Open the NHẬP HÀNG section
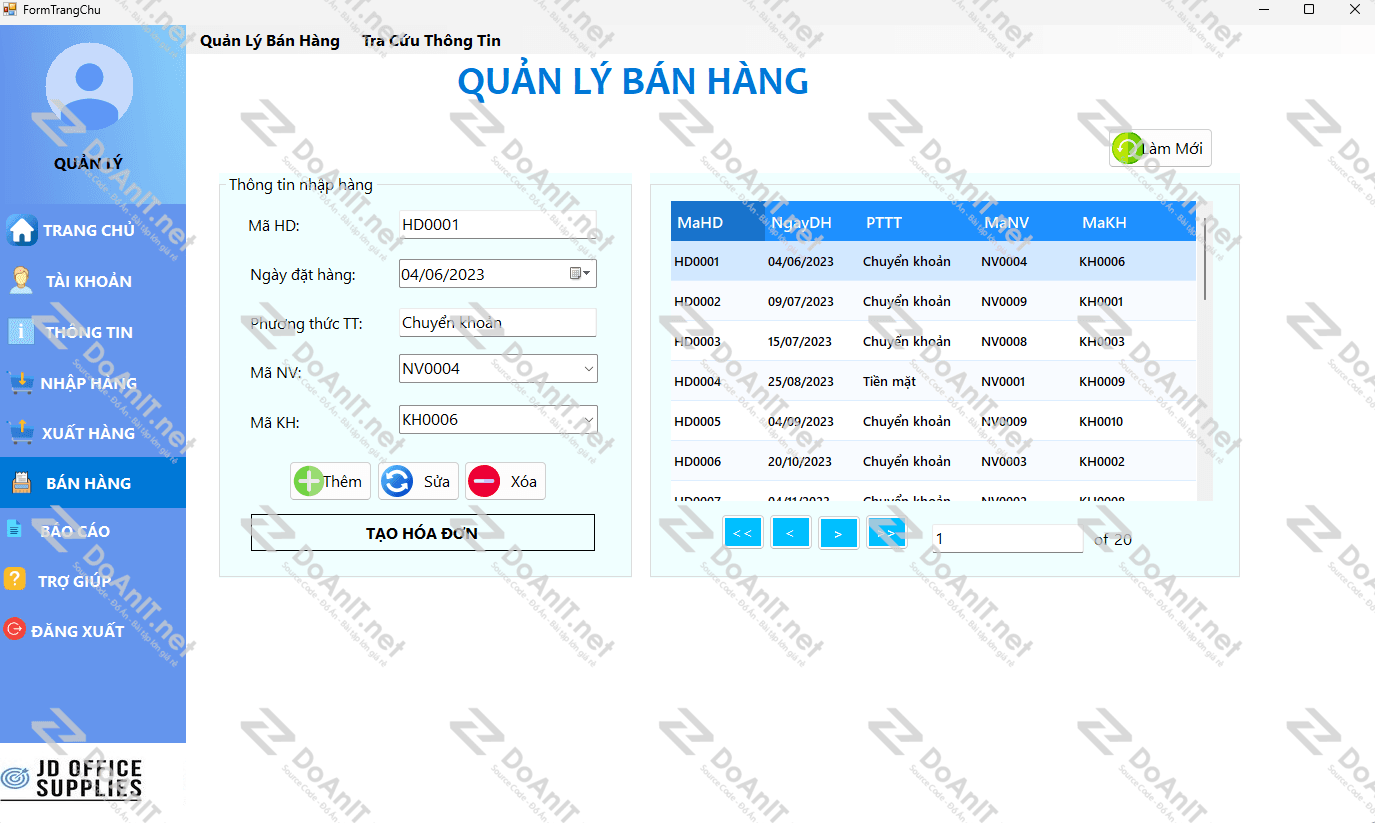This screenshot has width=1375, height=823. (x=93, y=383)
